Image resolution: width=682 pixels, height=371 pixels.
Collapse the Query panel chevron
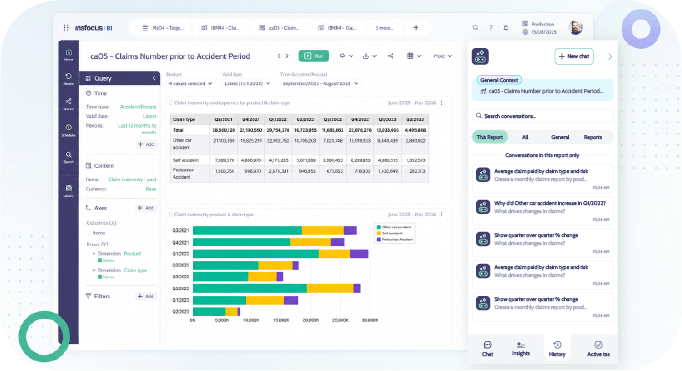click(x=154, y=78)
